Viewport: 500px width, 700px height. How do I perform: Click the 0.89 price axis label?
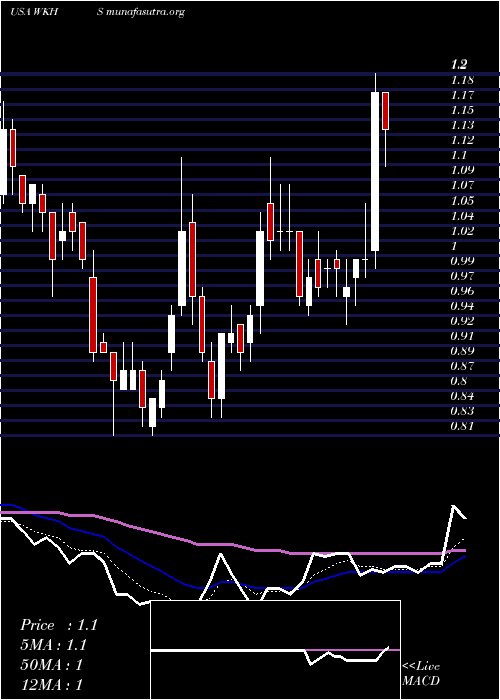tap(462, 351)
